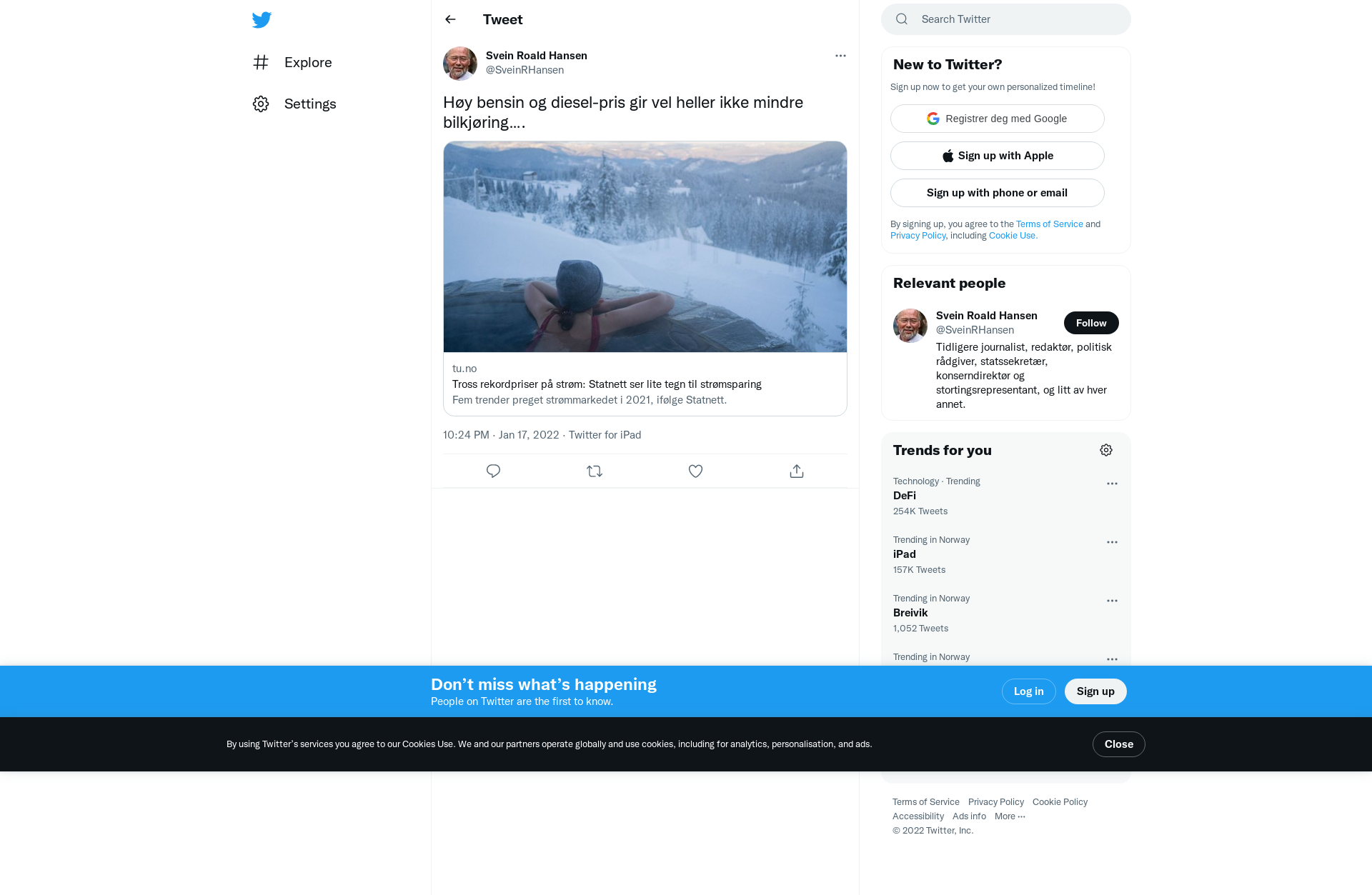Like the tweet with the heart icon

pyautogui.click(x=695, y=471)
